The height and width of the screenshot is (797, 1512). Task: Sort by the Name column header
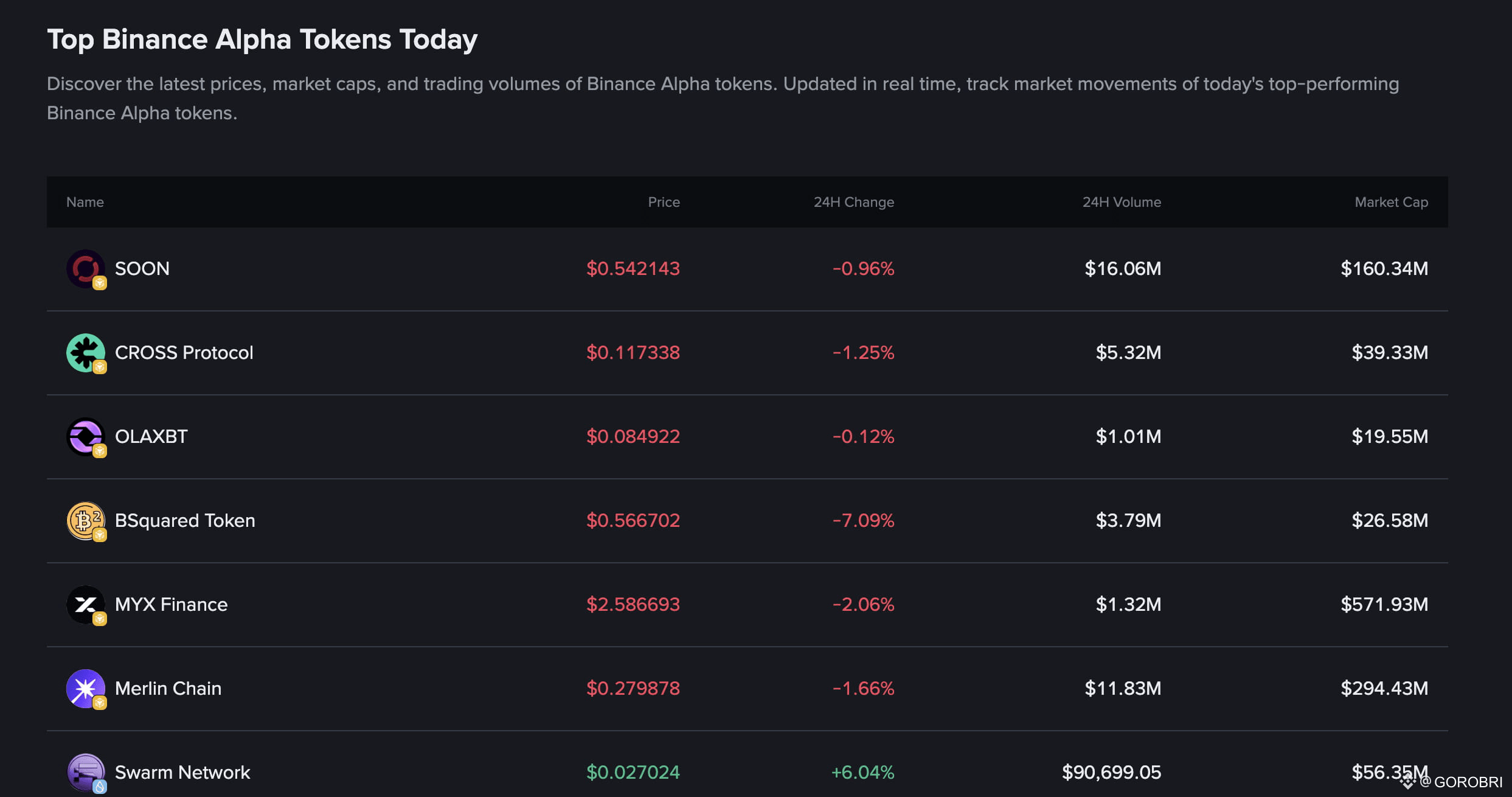(85, 202)
